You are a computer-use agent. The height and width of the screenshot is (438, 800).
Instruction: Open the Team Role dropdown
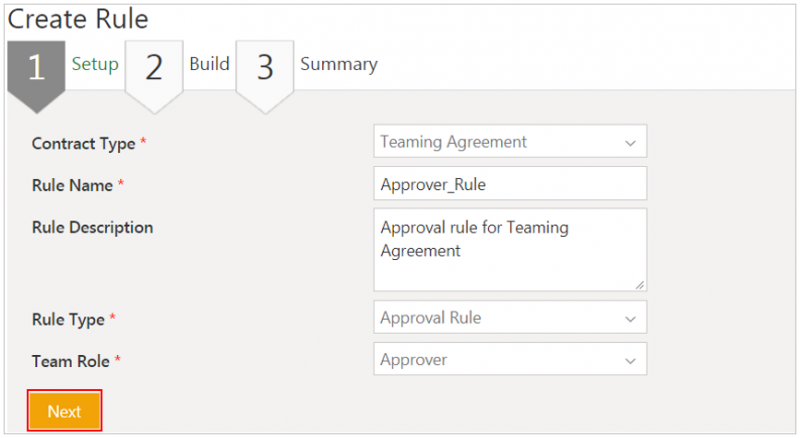tap(509, 359)
